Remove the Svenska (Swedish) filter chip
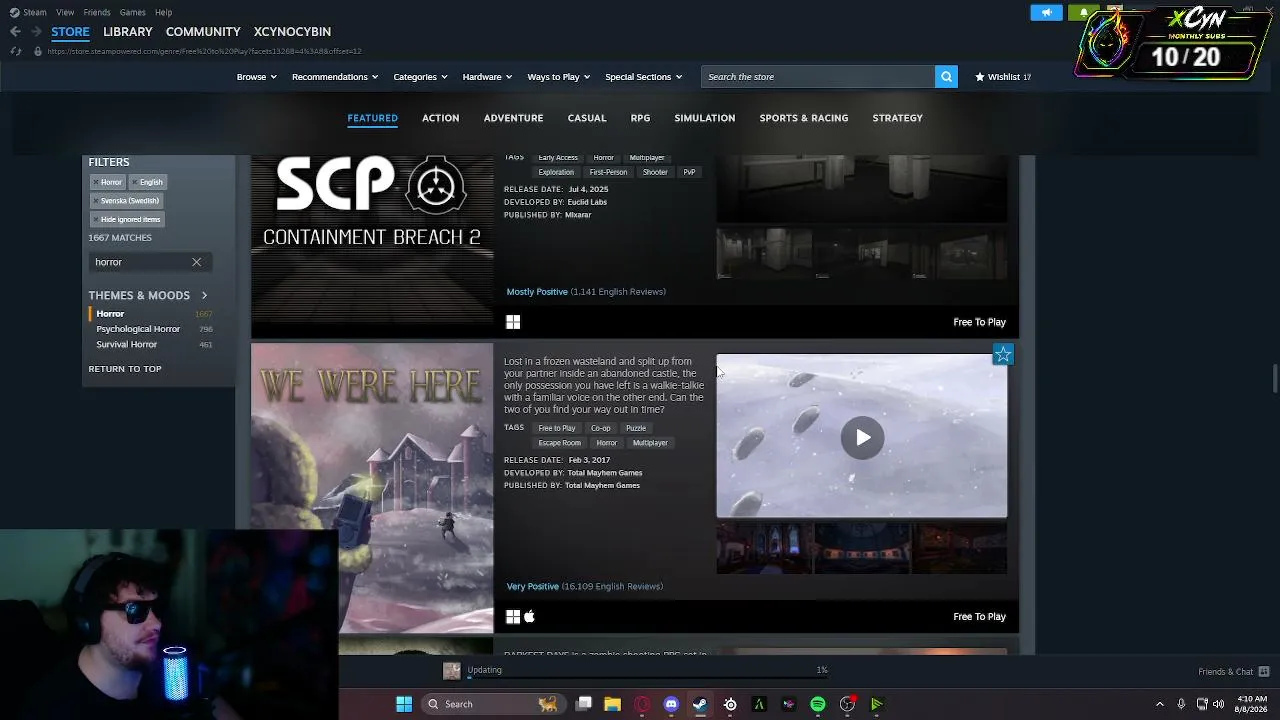This screenshot has height=720, width=1280. point(126,201)
